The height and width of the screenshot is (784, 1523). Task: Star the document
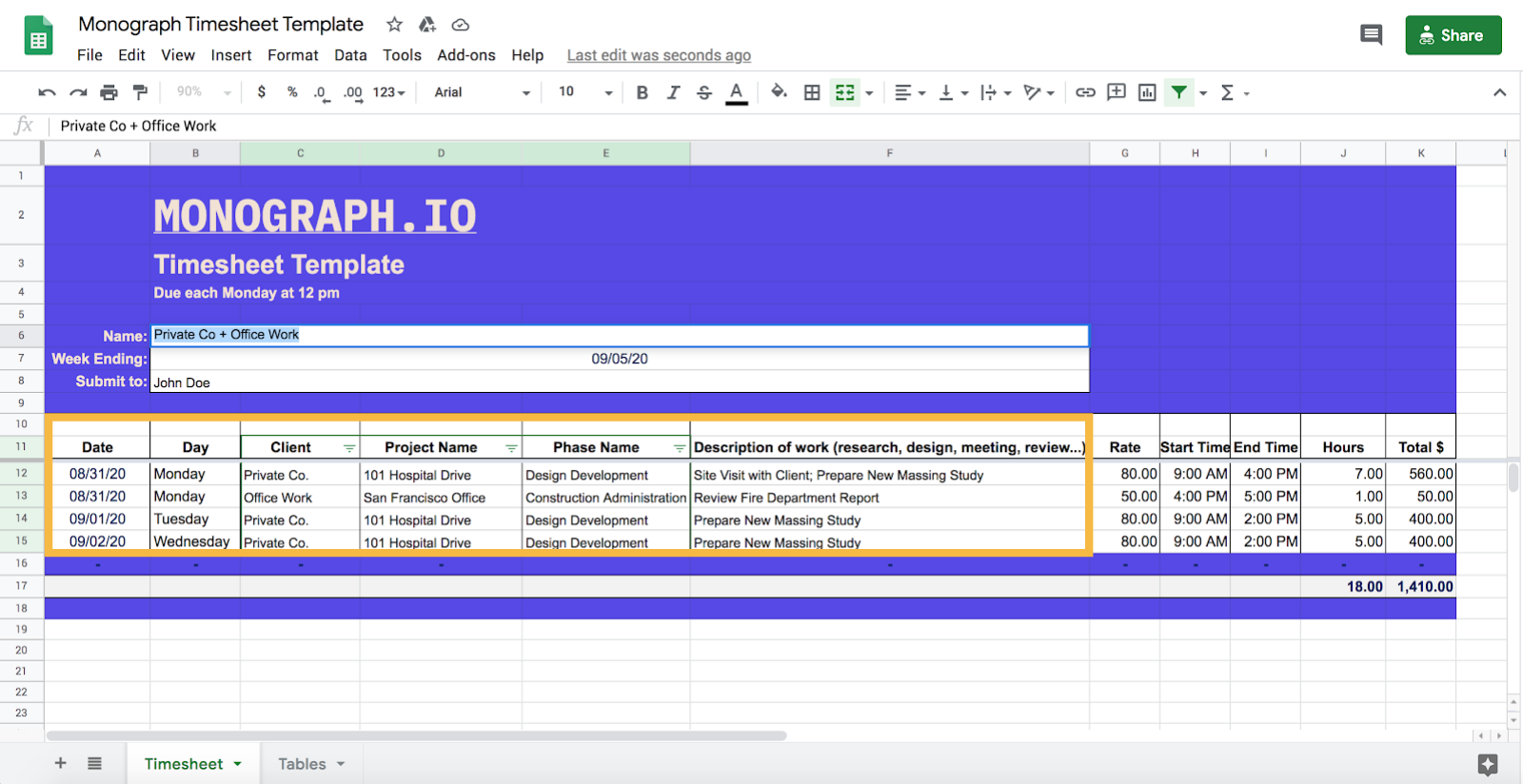394,25
